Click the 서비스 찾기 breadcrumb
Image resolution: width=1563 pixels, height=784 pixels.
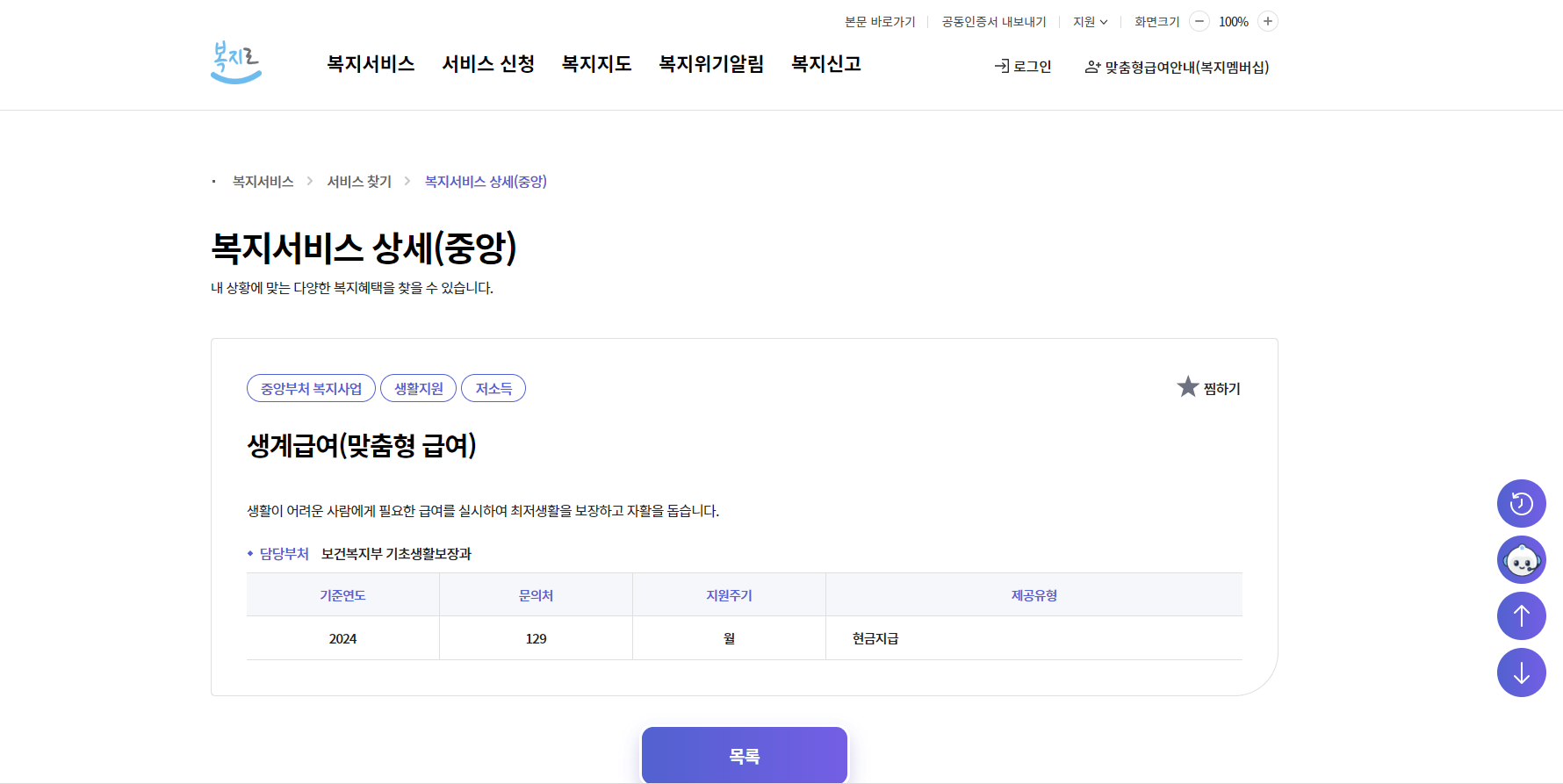359,182
